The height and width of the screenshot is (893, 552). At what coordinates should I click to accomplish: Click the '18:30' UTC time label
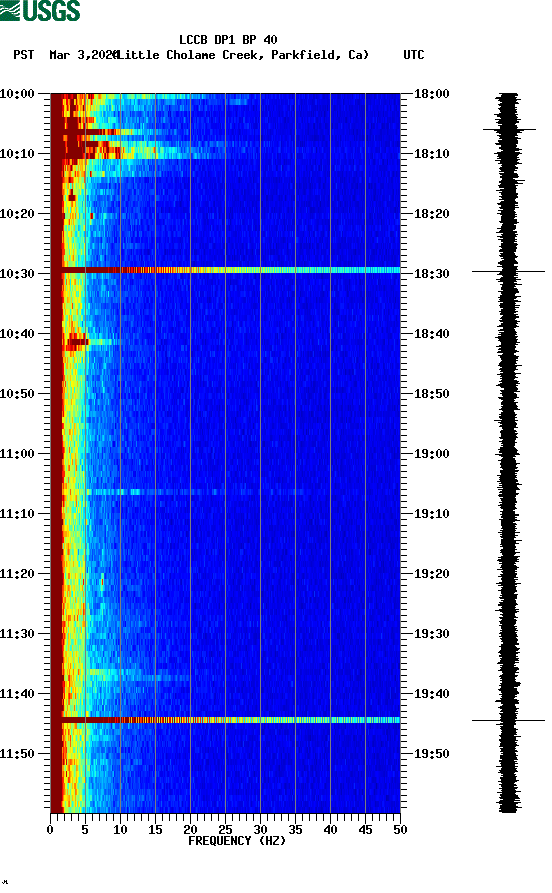point(431,273)
